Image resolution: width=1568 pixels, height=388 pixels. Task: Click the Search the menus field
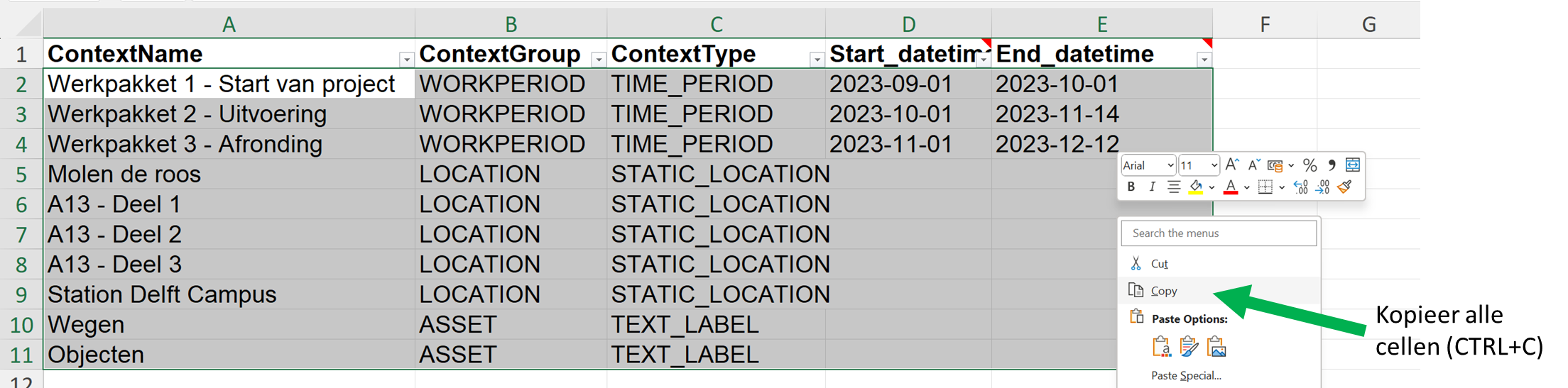coord(1219,233)
